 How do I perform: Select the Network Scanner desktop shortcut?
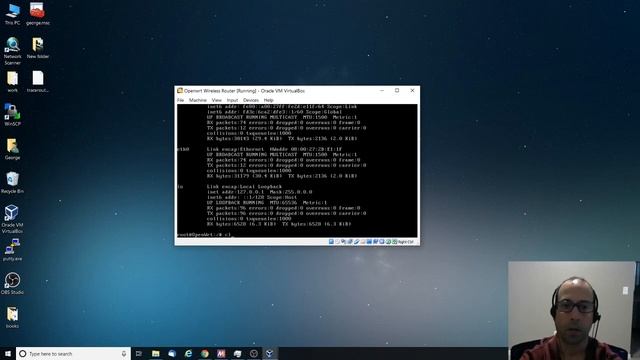click(x=12, y=51)
